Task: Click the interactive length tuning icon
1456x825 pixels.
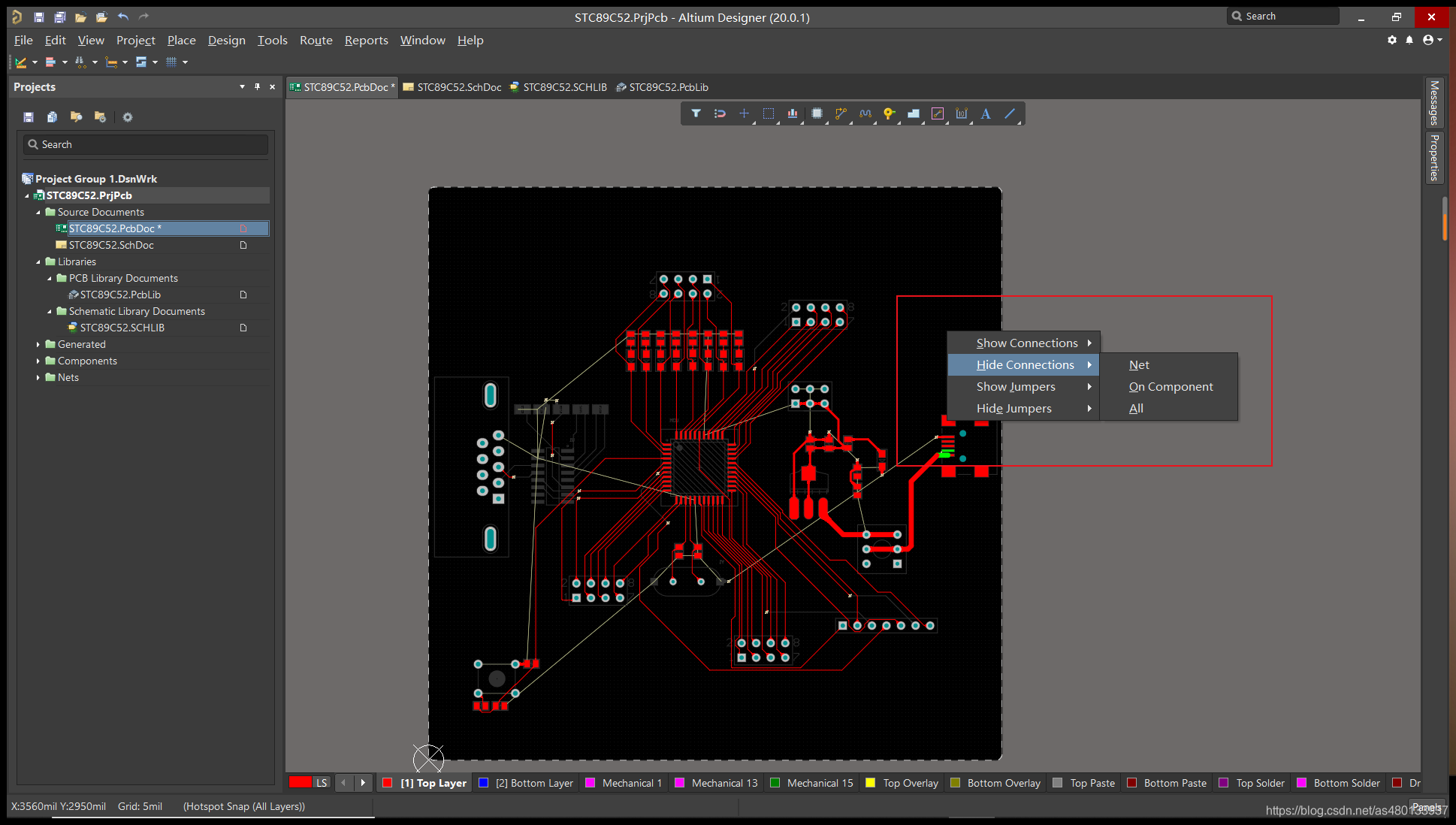Action: click(x=865, y=113)
